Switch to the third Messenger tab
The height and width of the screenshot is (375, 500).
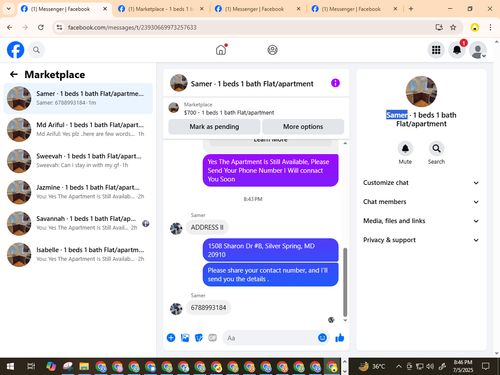(257, 9)
